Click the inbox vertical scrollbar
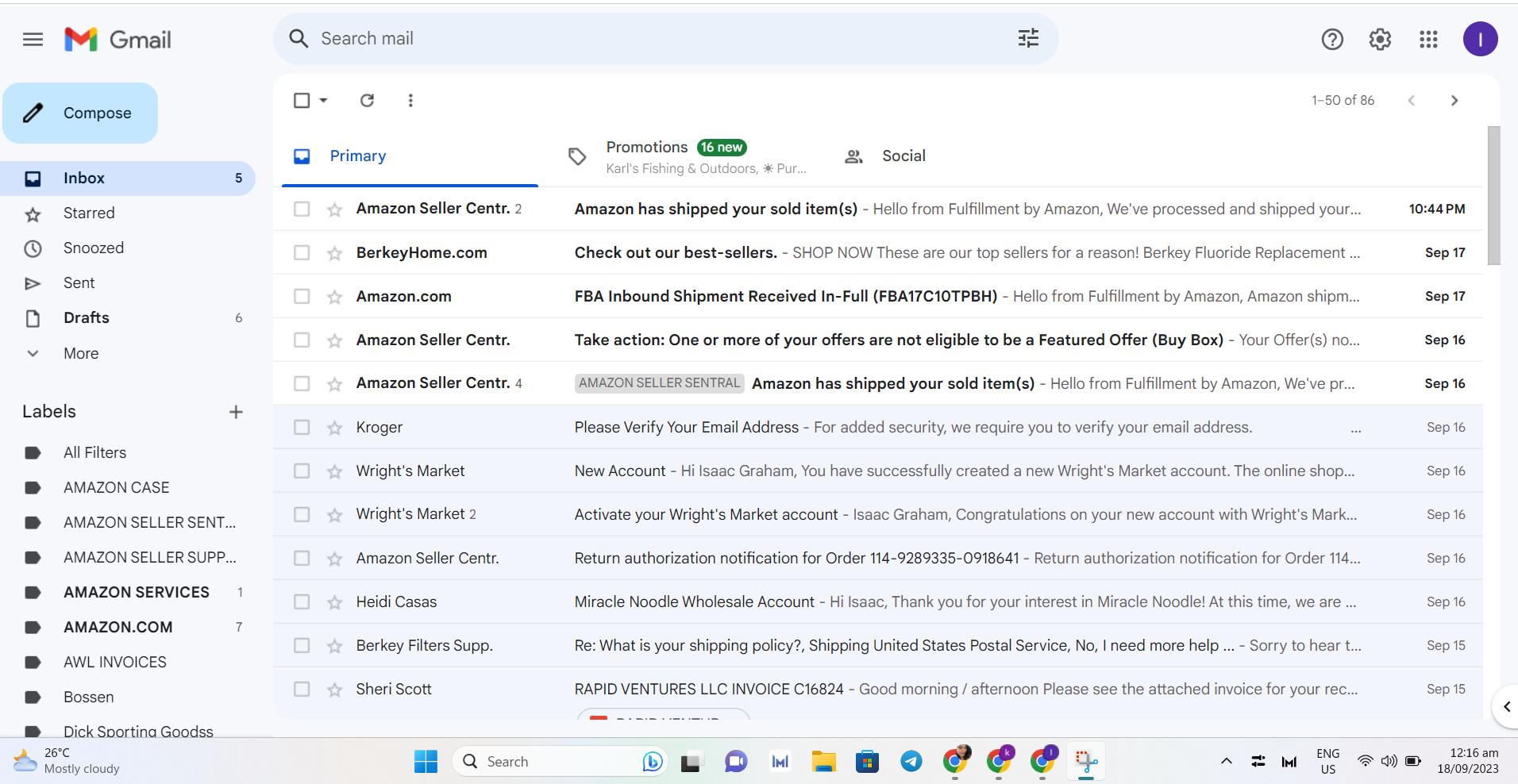This screenshot has height=784, width=1518. tap(1493, 195)
